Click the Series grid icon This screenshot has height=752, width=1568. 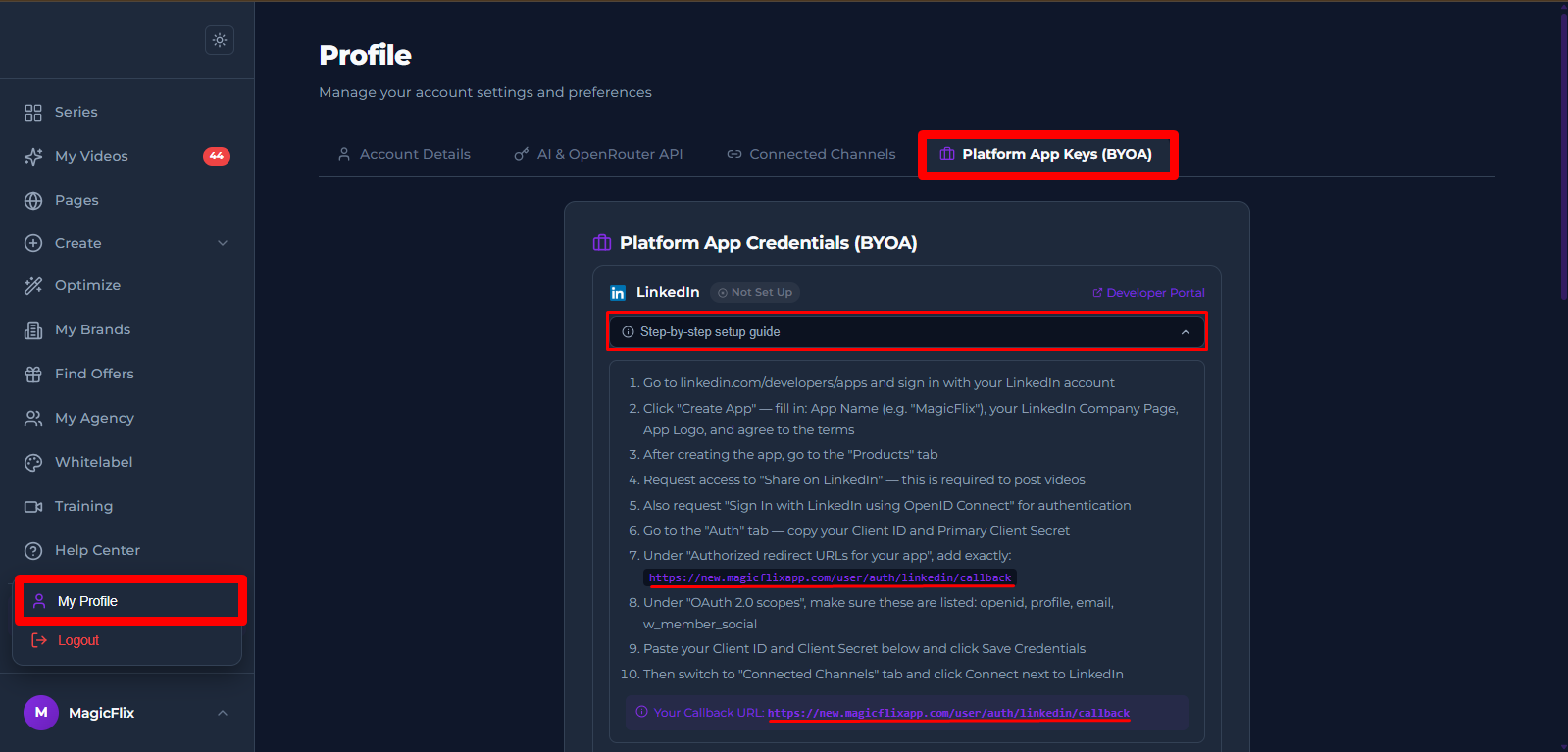tap(33, 113)
